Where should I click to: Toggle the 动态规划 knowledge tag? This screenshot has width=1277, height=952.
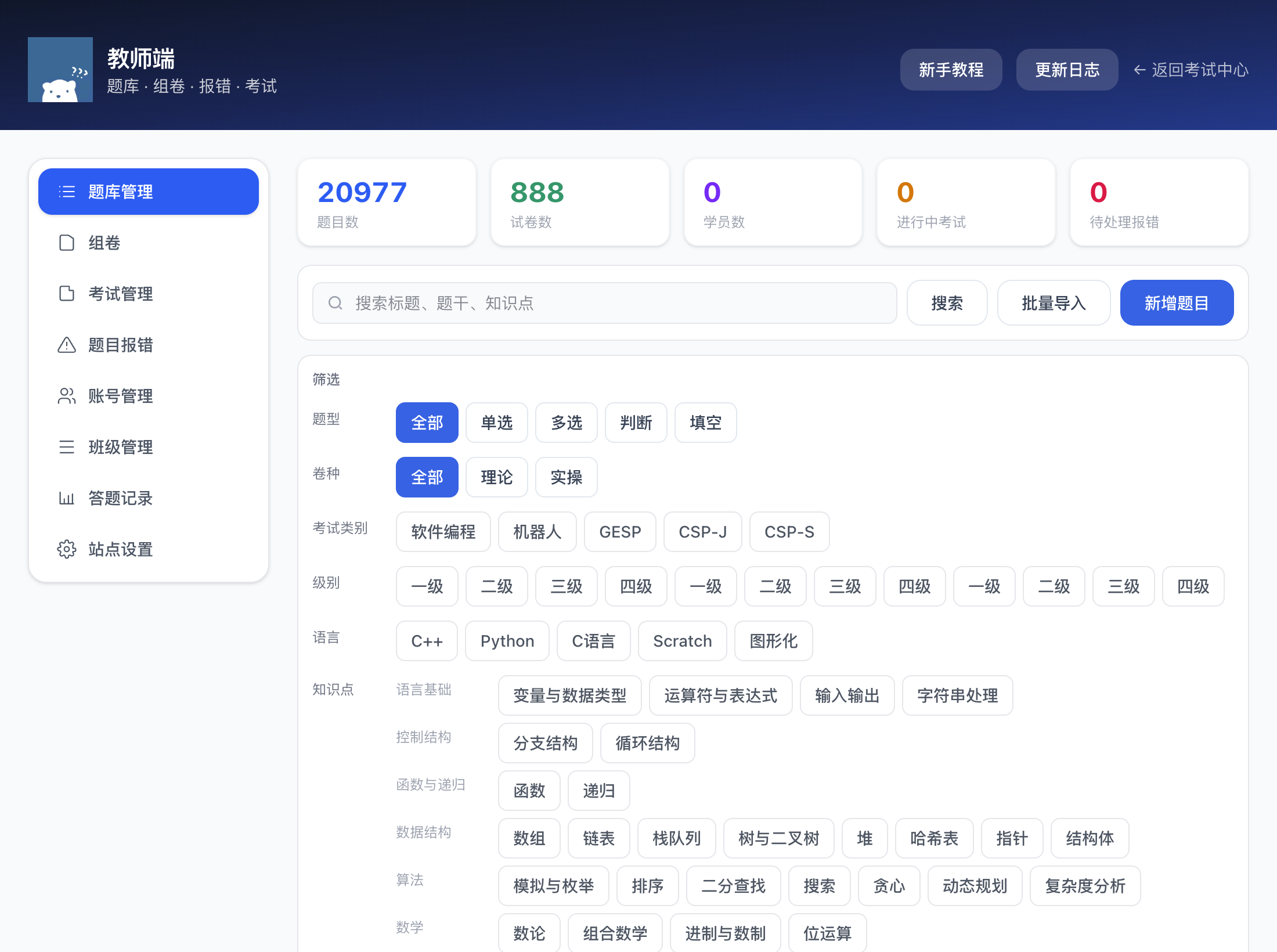click(x=975, y=886)
